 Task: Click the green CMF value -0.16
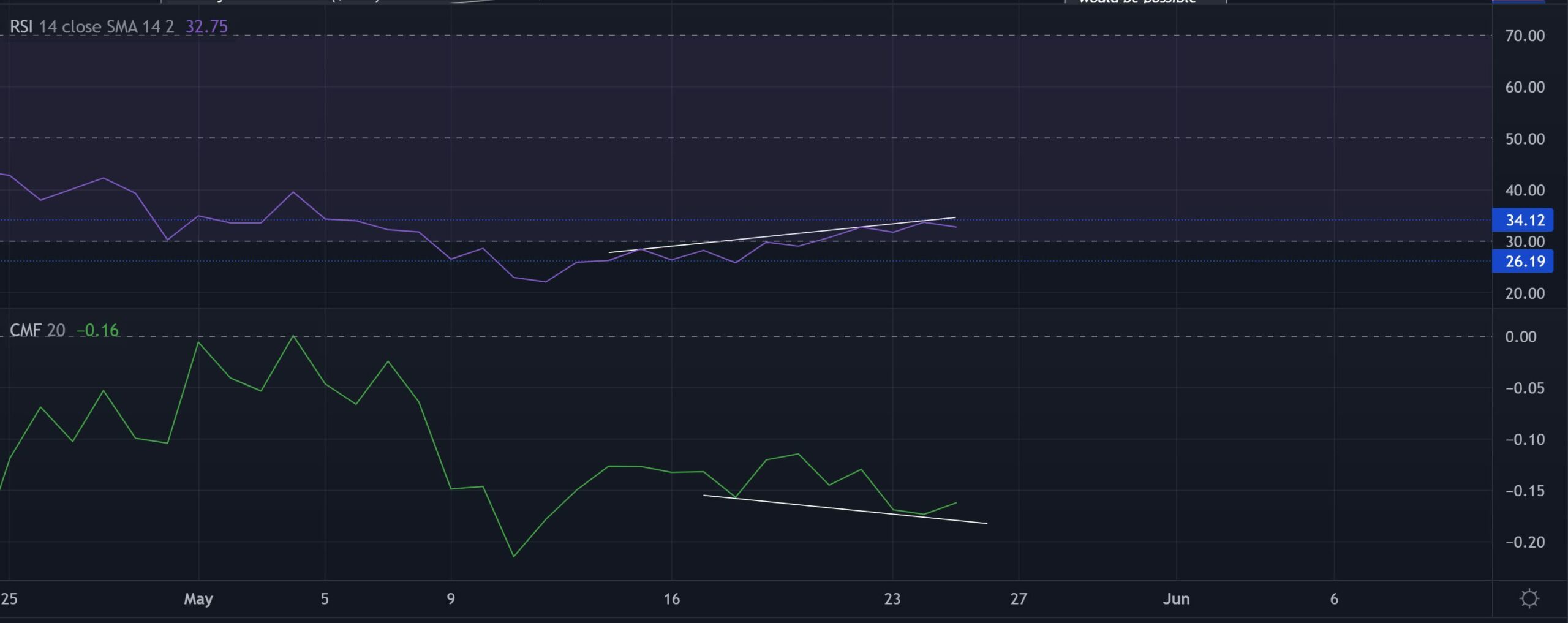tap(98, 330)
